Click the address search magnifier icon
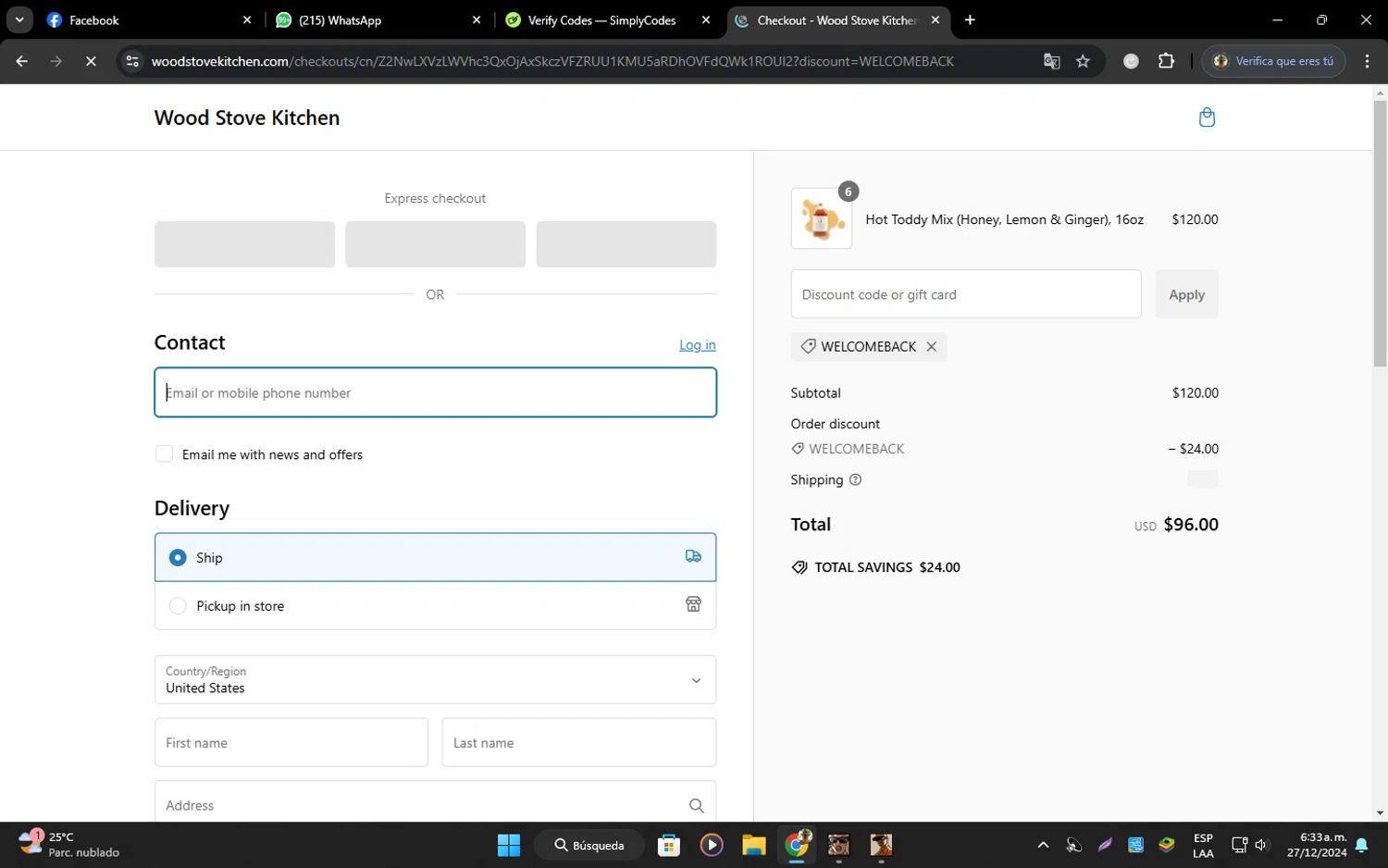Viewport: 1388px width, 868px height. (696, 806)
